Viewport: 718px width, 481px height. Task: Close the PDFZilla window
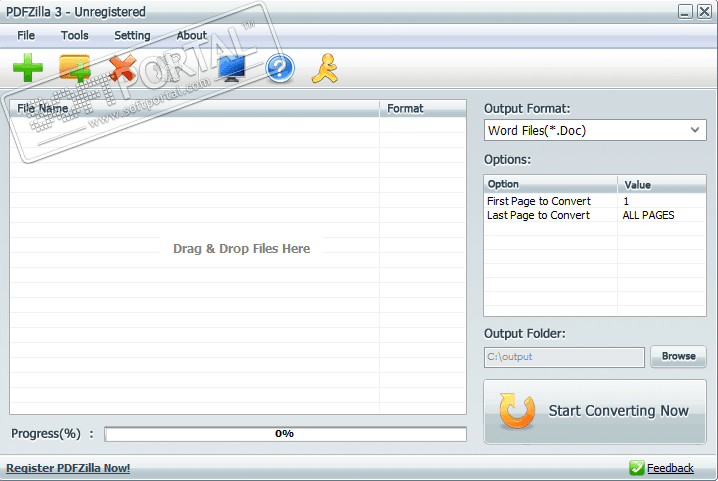(x=704, y=11)
